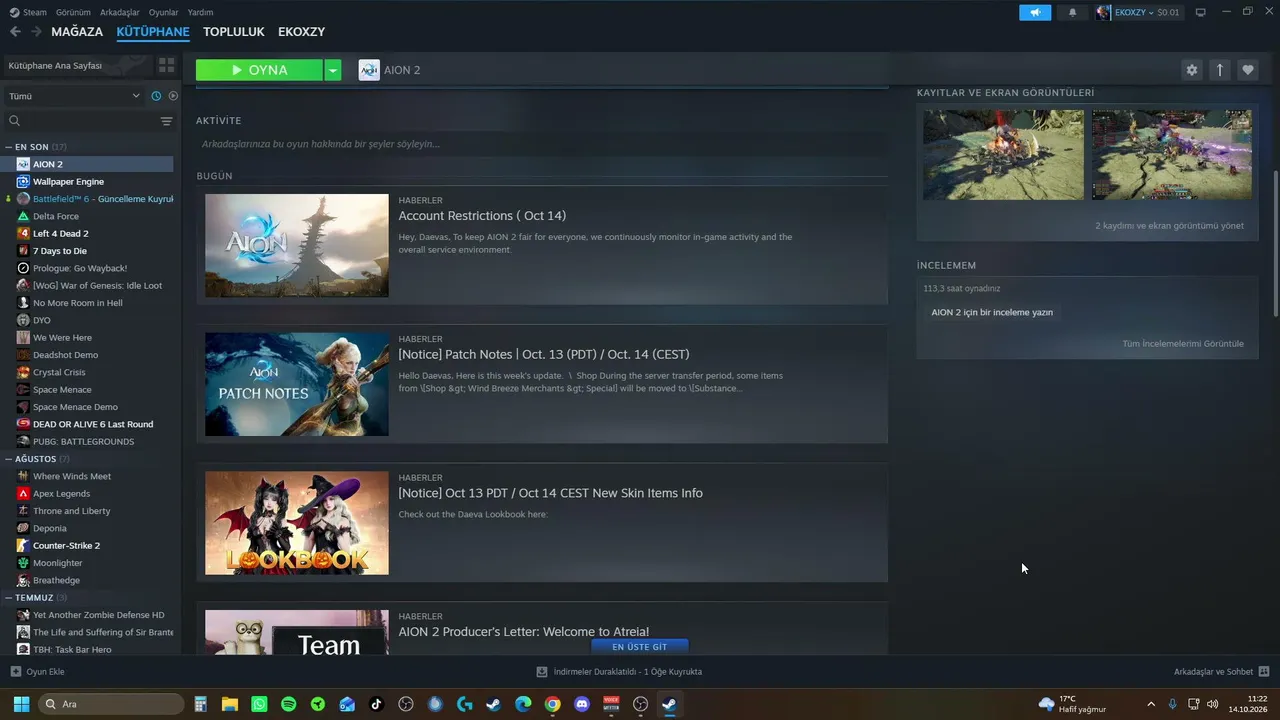
Task: Open the downloads status icon
Action: click(542, 672)
